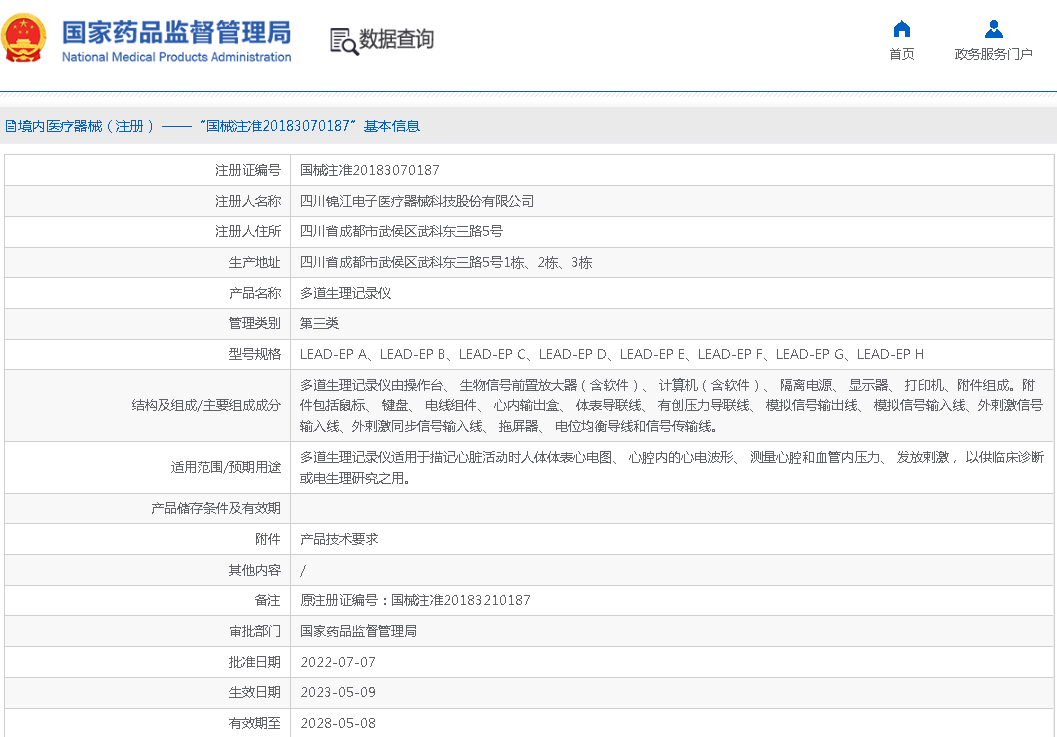
Task: Click the 境内医疗器械（注册） breadcrumb heading
Action: point(80,126)
